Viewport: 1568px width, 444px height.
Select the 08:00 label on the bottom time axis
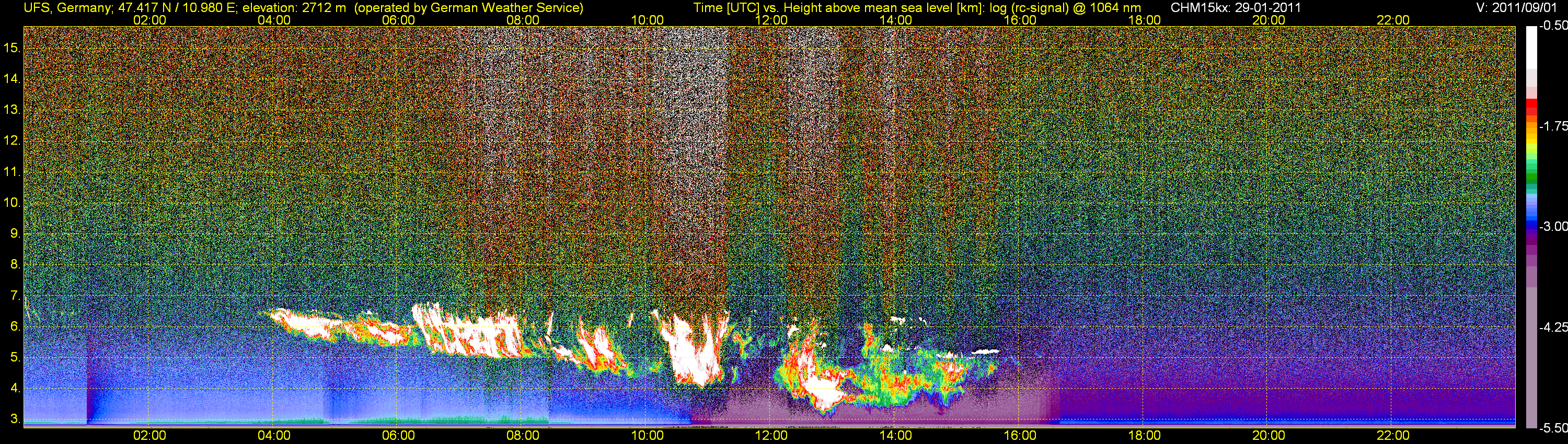tap(523, 436)
